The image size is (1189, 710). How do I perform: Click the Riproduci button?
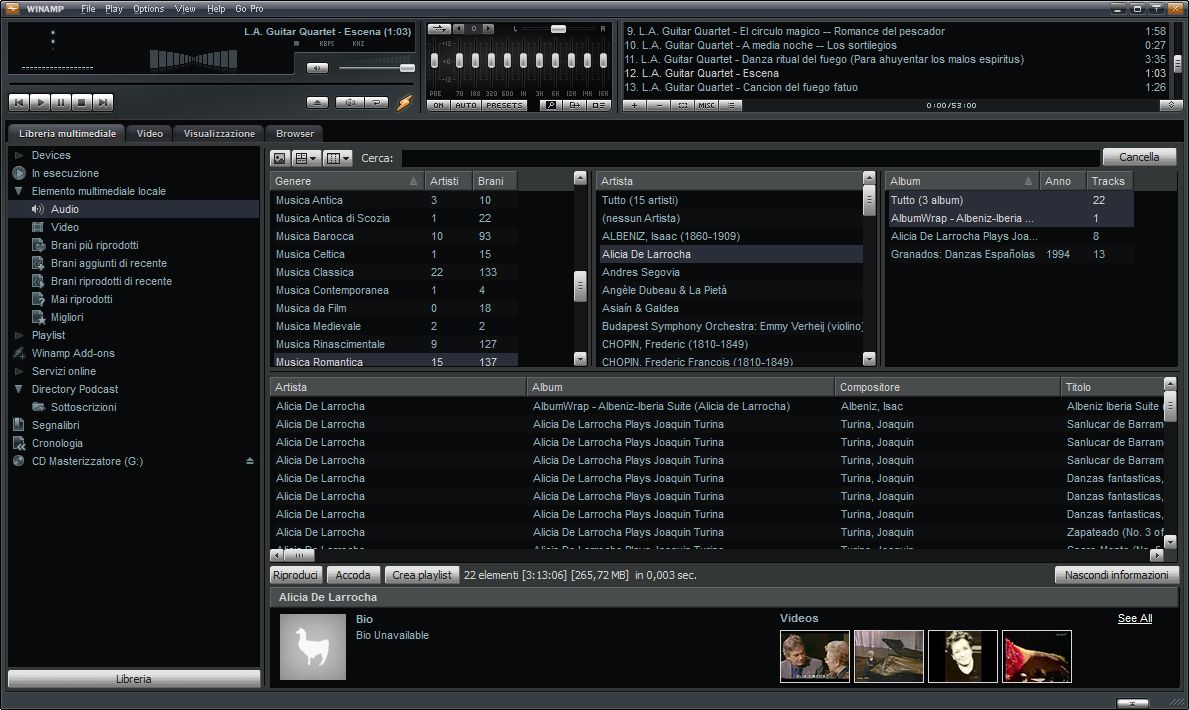pos(295,575)
